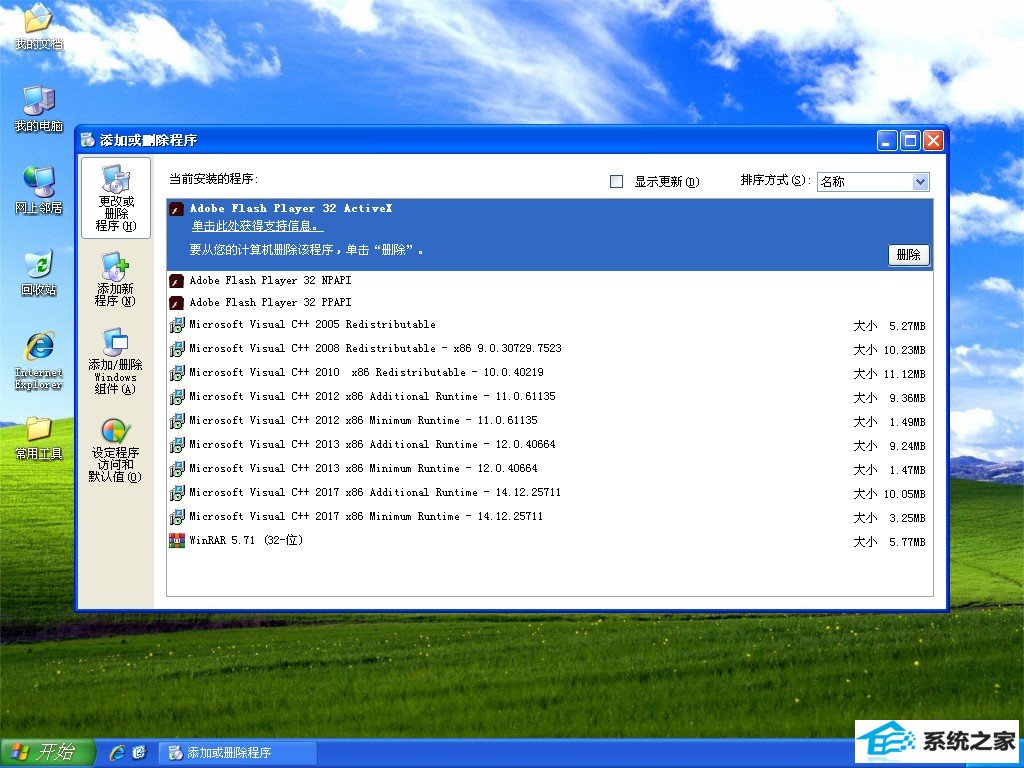Screen dimensions: 1024x768
Task: Open 设定程序访问和默认值 in the sidebar
Action: [x=116, y=451]
